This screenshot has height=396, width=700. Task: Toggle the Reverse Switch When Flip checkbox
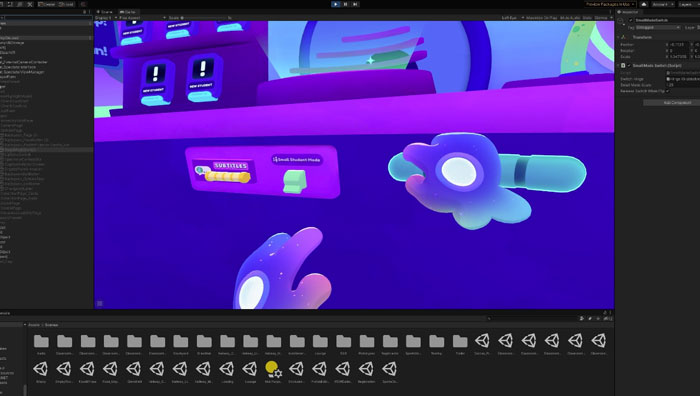pos(668,91)
